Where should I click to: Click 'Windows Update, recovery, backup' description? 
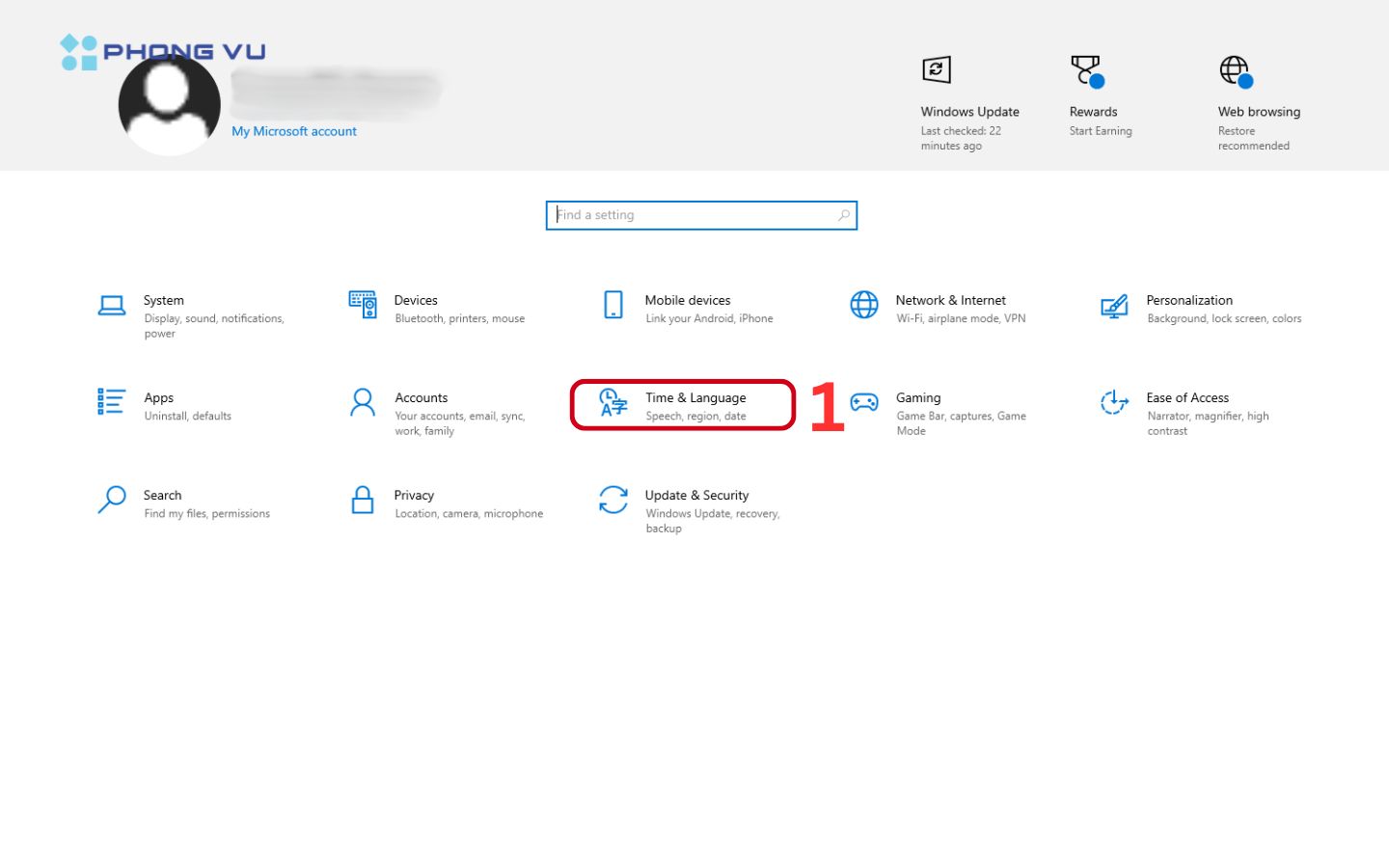[x=713, y=521]
